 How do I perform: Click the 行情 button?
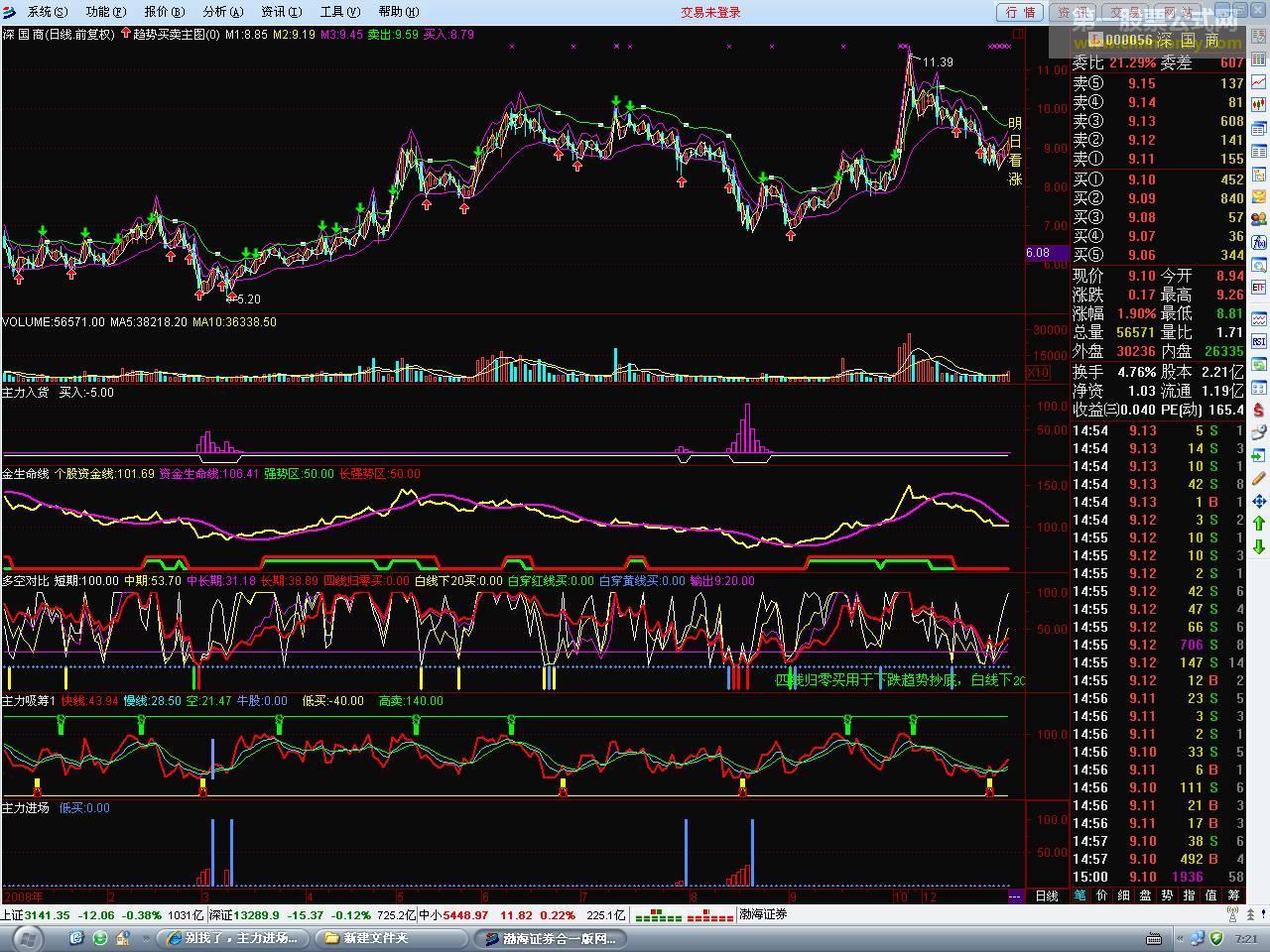pyautogui.click(x=1021, y=12)
